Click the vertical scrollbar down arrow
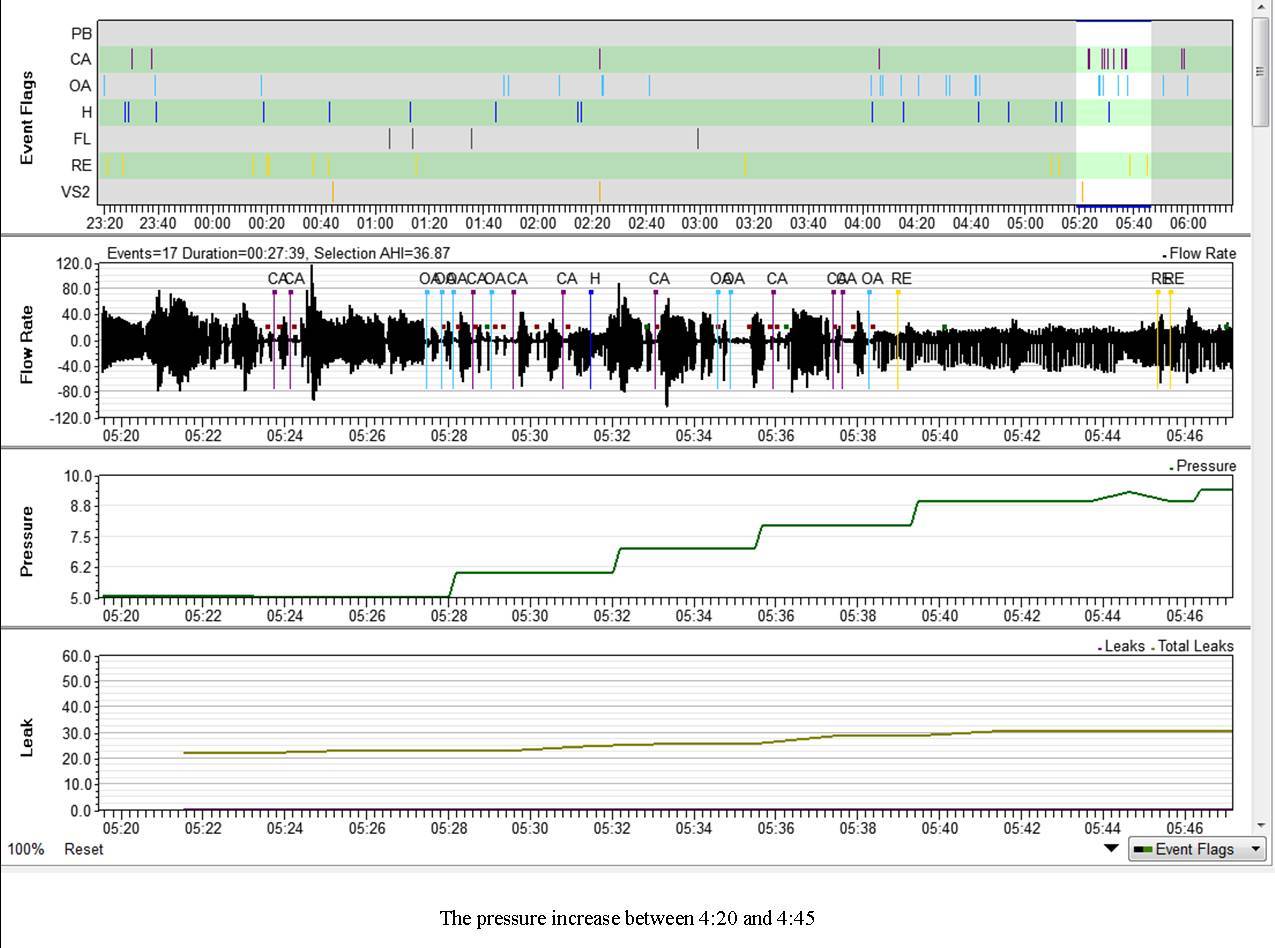 (1262, 826)
